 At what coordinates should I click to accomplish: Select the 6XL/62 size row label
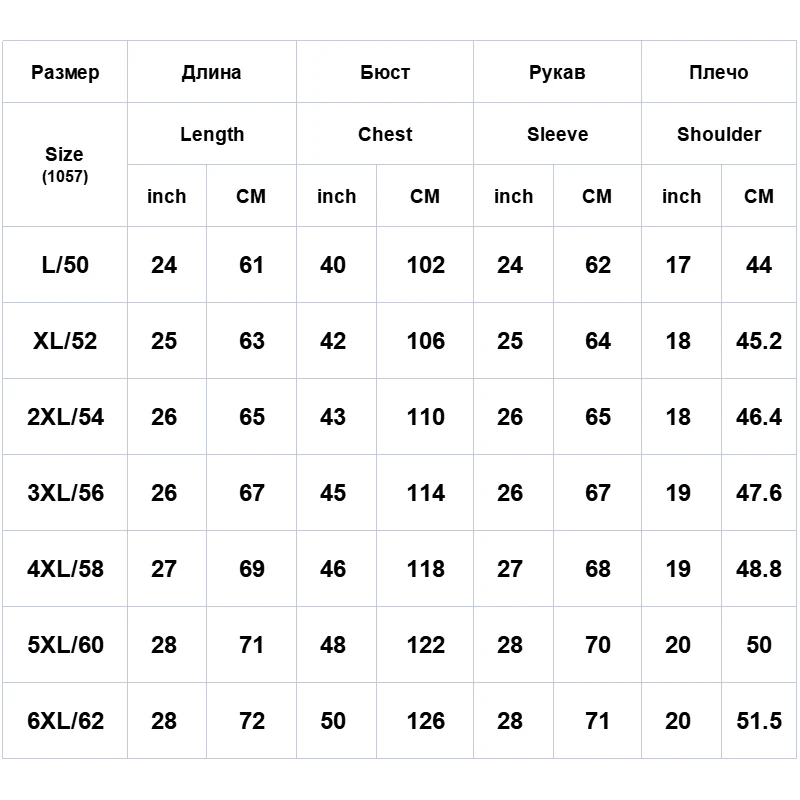coord(65,720)
